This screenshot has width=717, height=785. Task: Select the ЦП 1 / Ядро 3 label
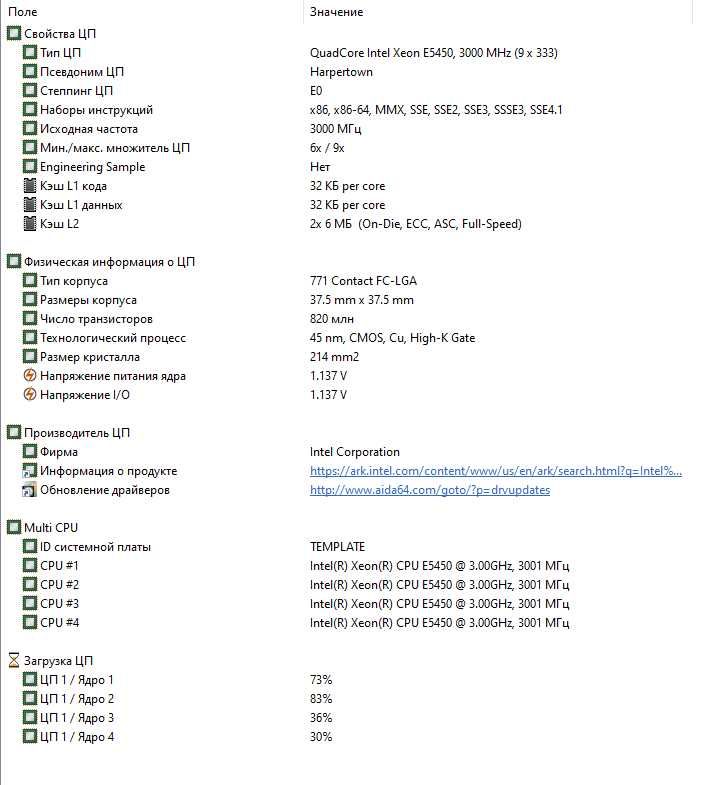point(77,717)
